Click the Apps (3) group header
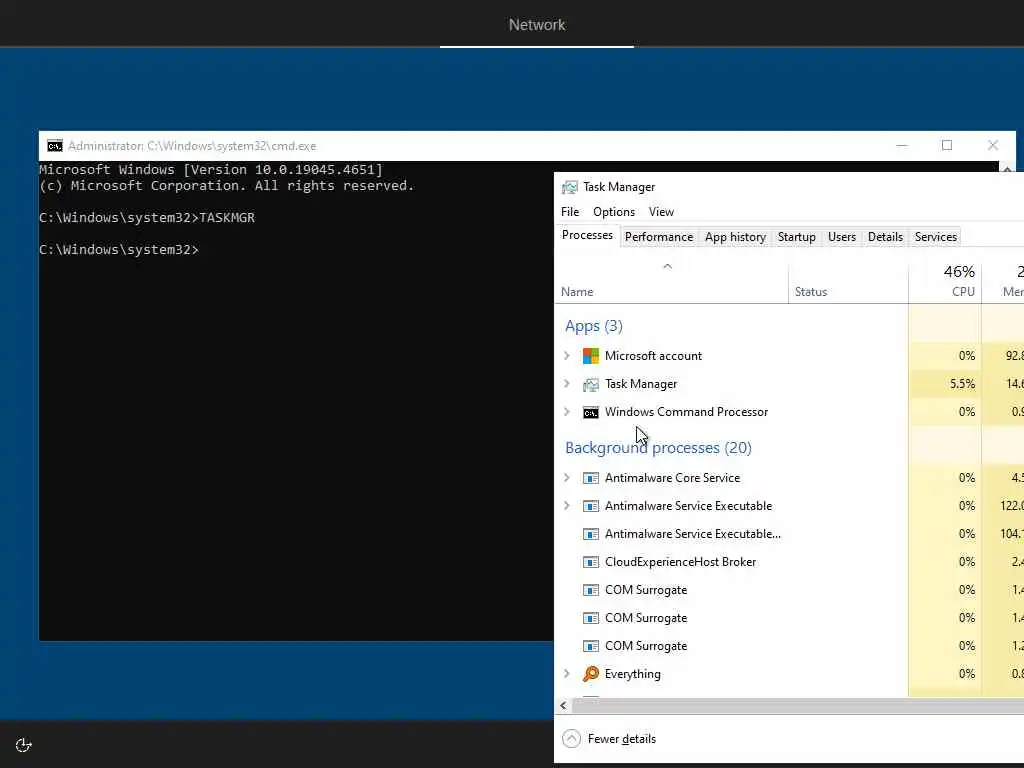The width and height of the screenshot is (1024, 768). 594,326
